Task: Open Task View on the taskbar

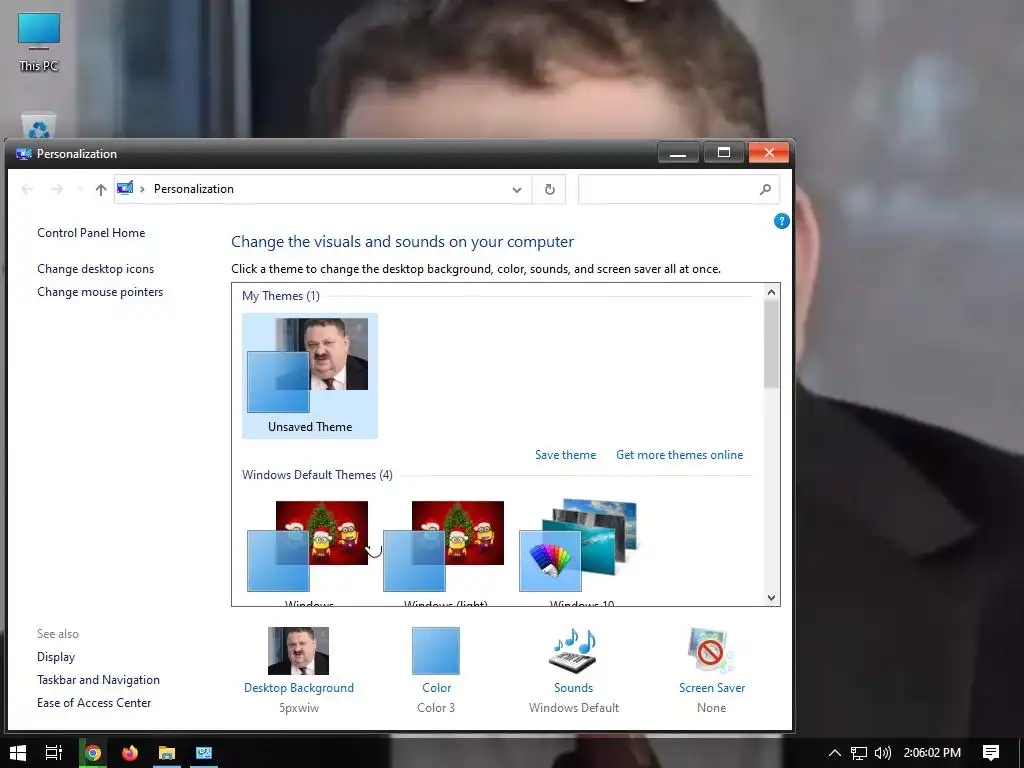Action: (x=54, y=753)
